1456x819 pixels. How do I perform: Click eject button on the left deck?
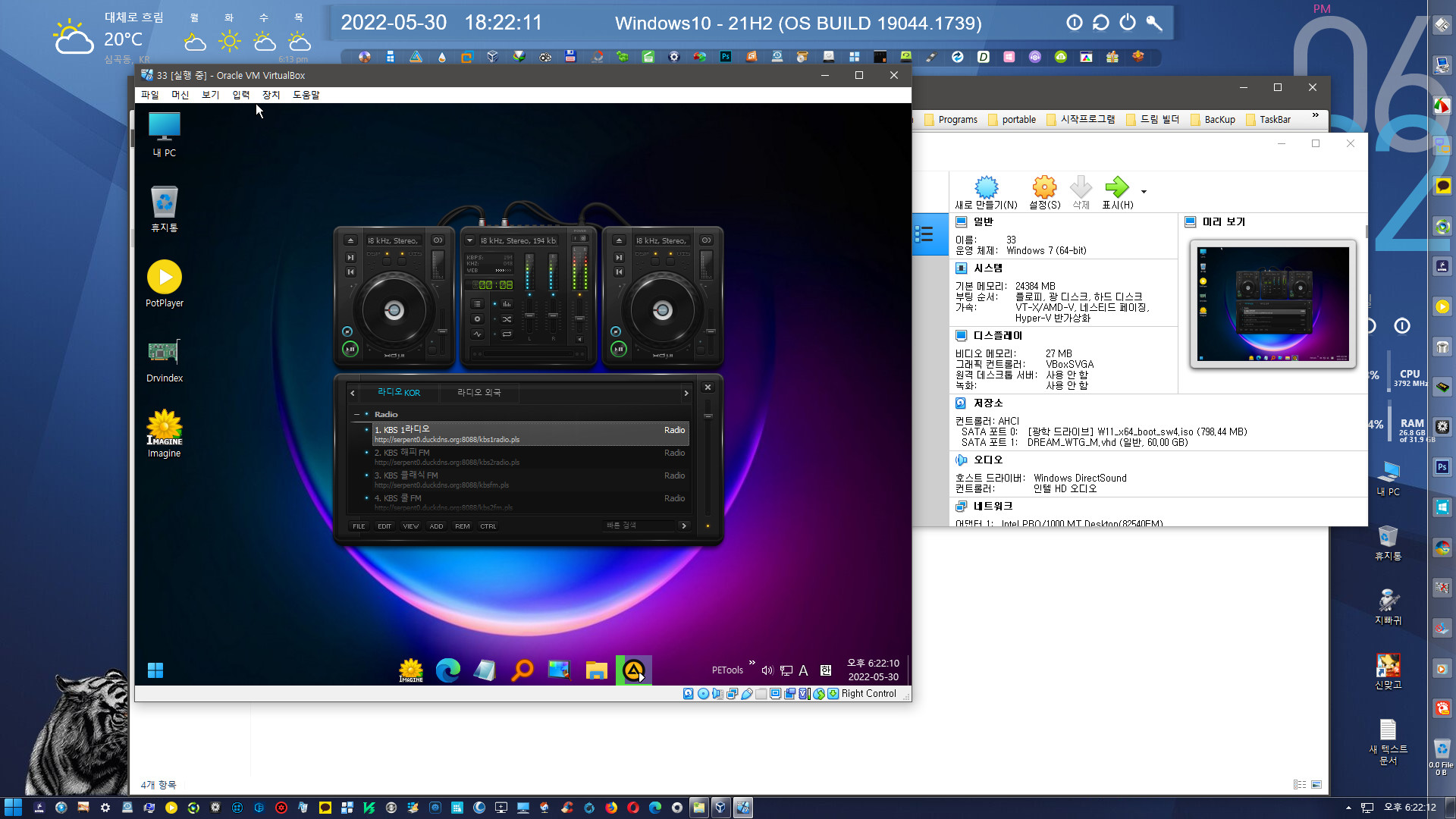[350, 240]
